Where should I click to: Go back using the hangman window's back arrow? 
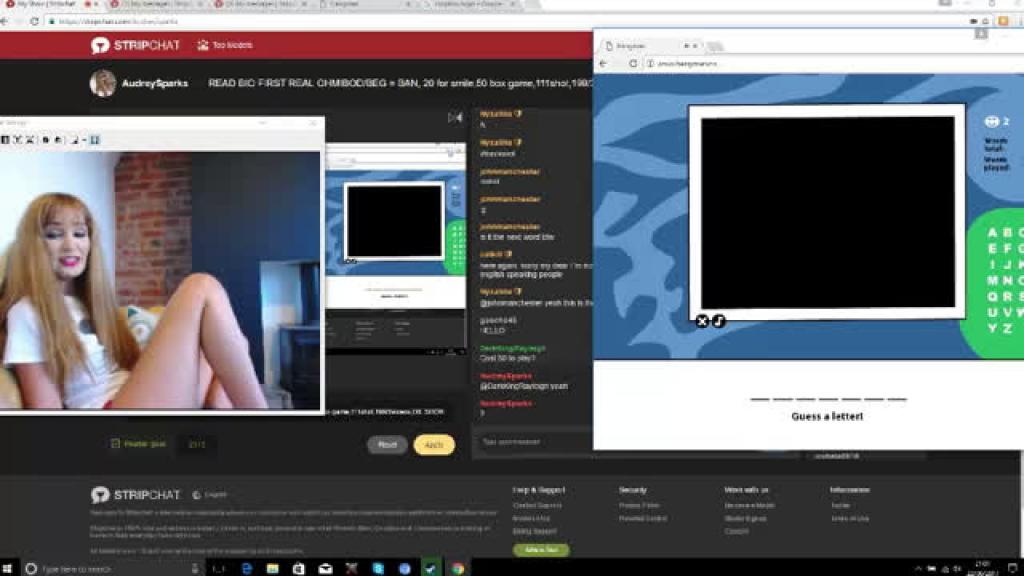603,63
